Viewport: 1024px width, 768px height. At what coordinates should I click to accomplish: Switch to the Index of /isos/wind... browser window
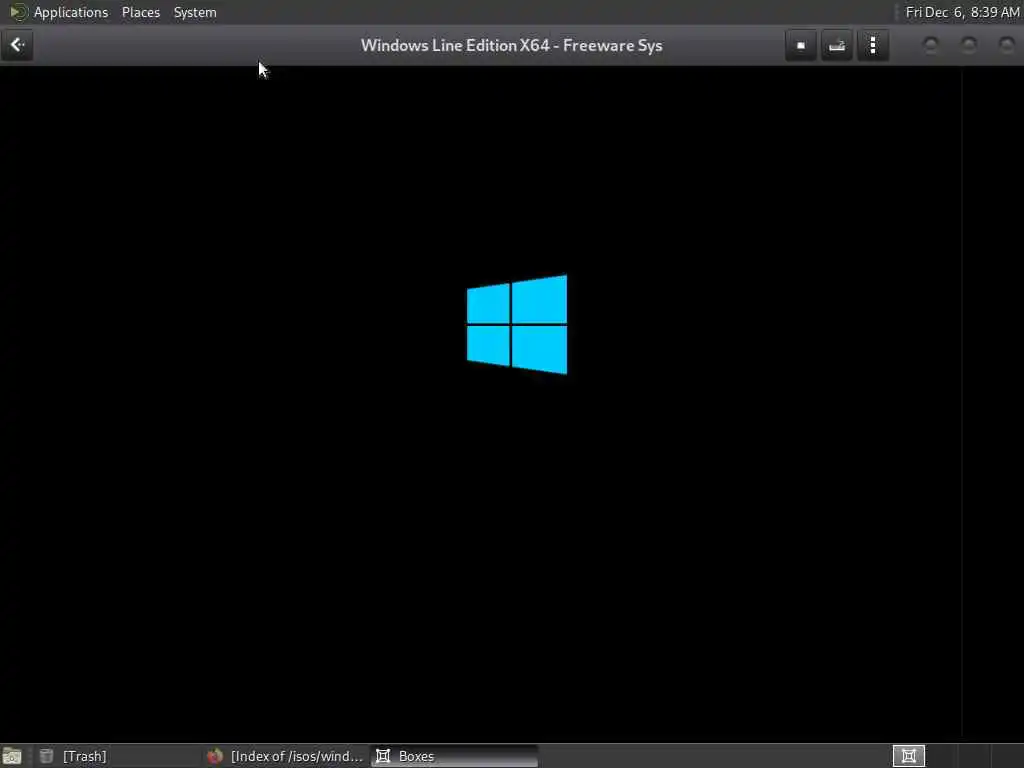pyautogui.click(x=285, y=756)
